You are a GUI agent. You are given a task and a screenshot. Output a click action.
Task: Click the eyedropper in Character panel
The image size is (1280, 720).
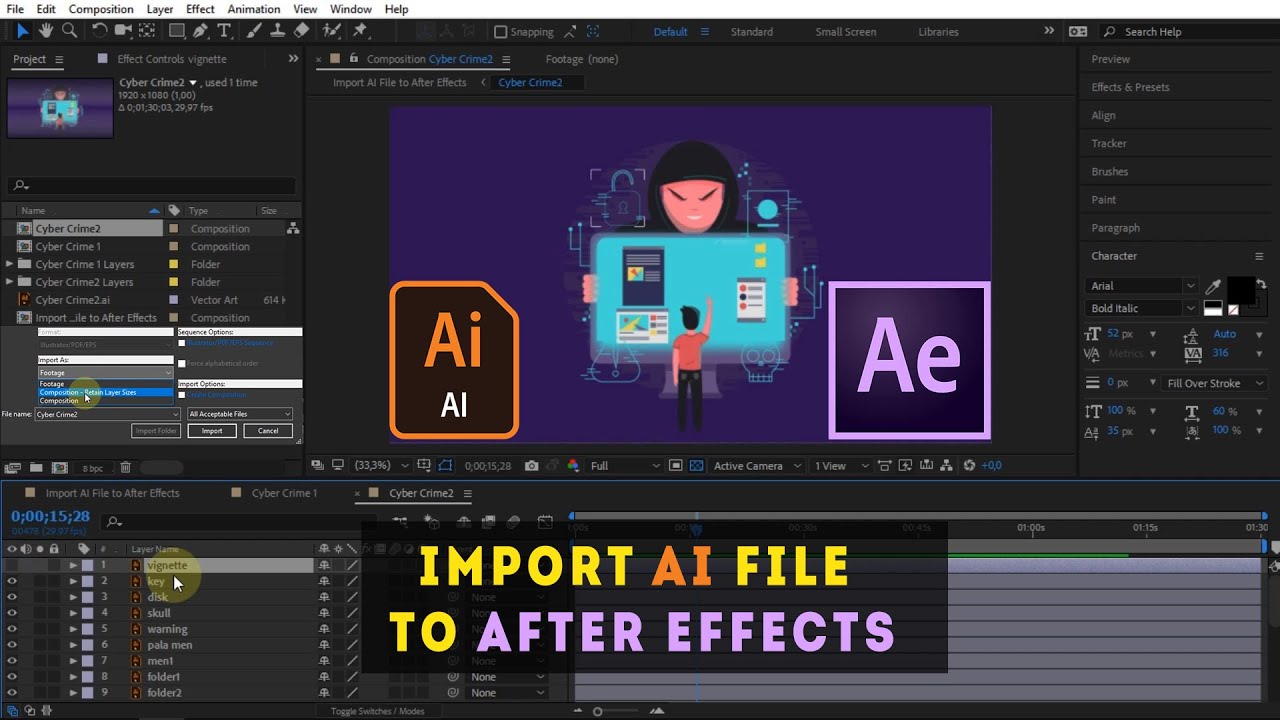tap(1213, 287)
